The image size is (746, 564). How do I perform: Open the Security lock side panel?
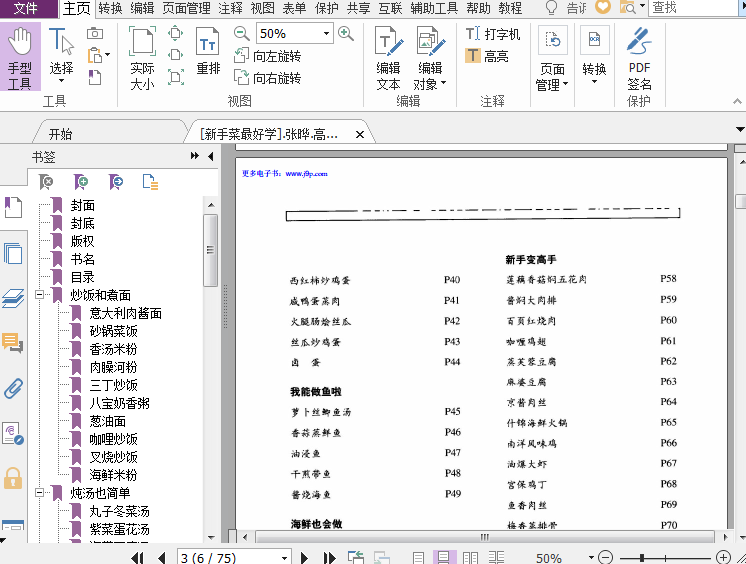point(13,478)
